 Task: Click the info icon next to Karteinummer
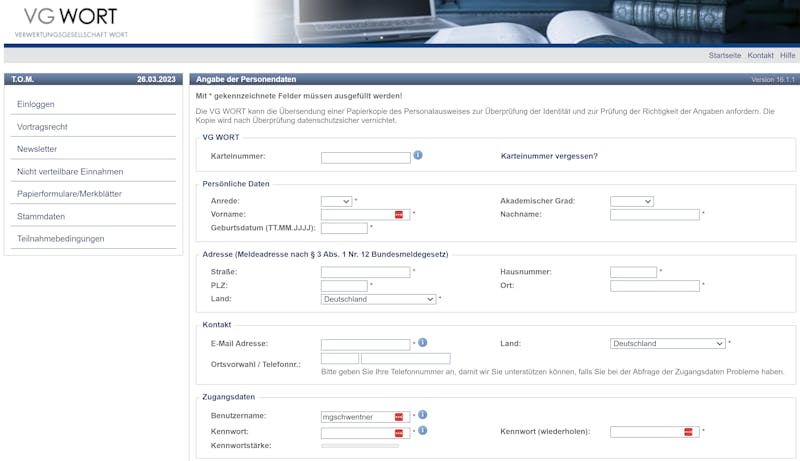point(418,155)
